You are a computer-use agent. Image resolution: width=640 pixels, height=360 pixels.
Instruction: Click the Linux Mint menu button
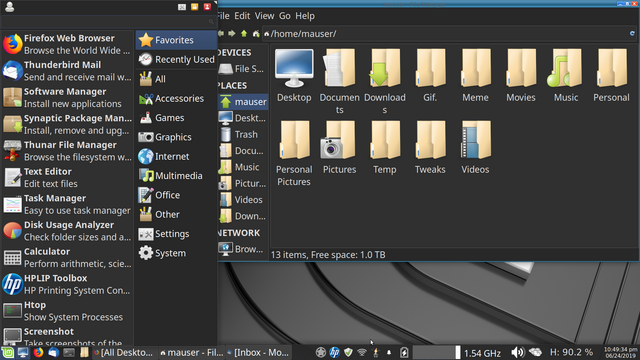click(x=8, y=352)
